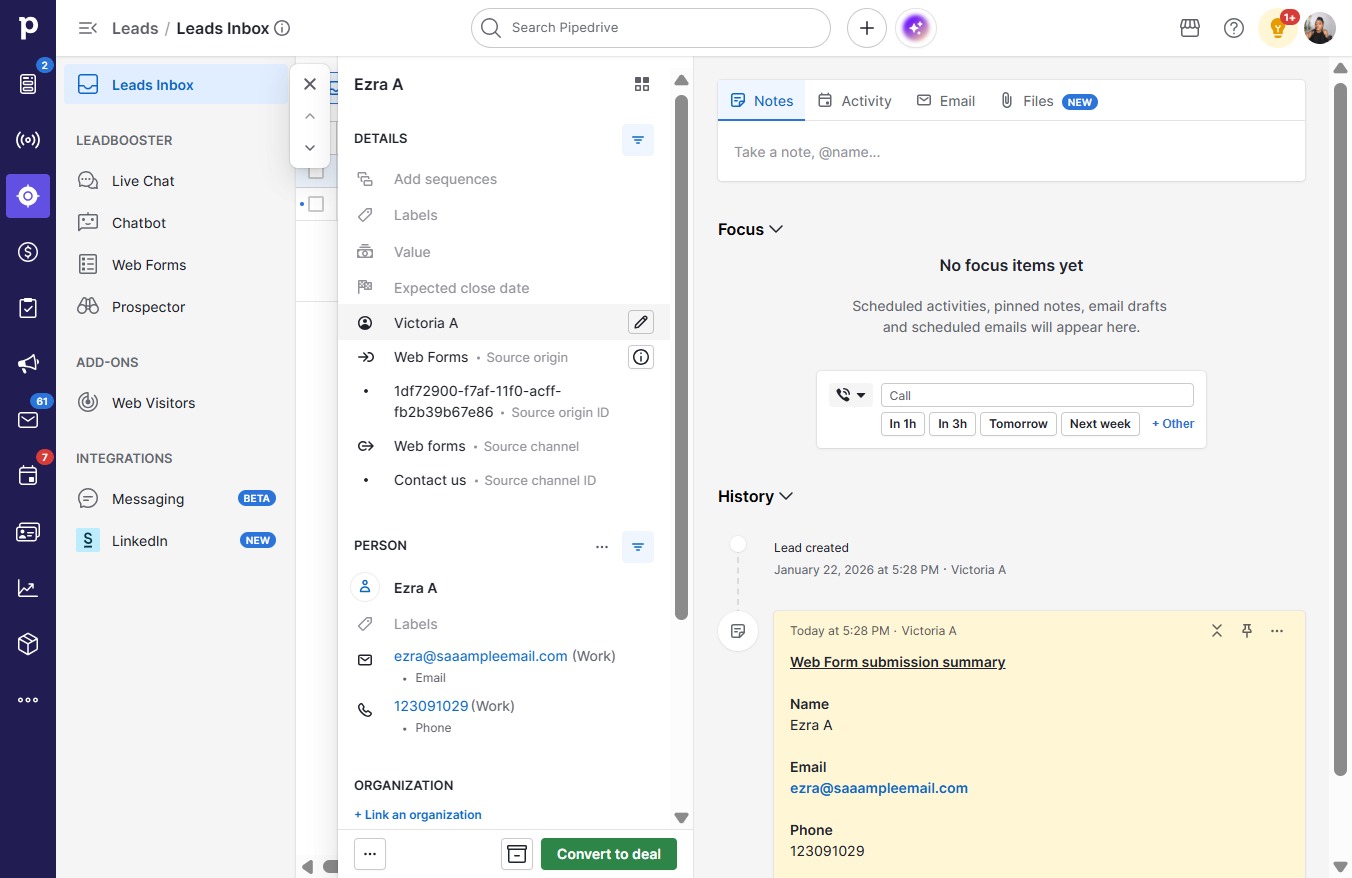Click the Pipedrive logo
Image resolution: width=1352 pixels, height=878 pixels.
click(x=28, y=28)
